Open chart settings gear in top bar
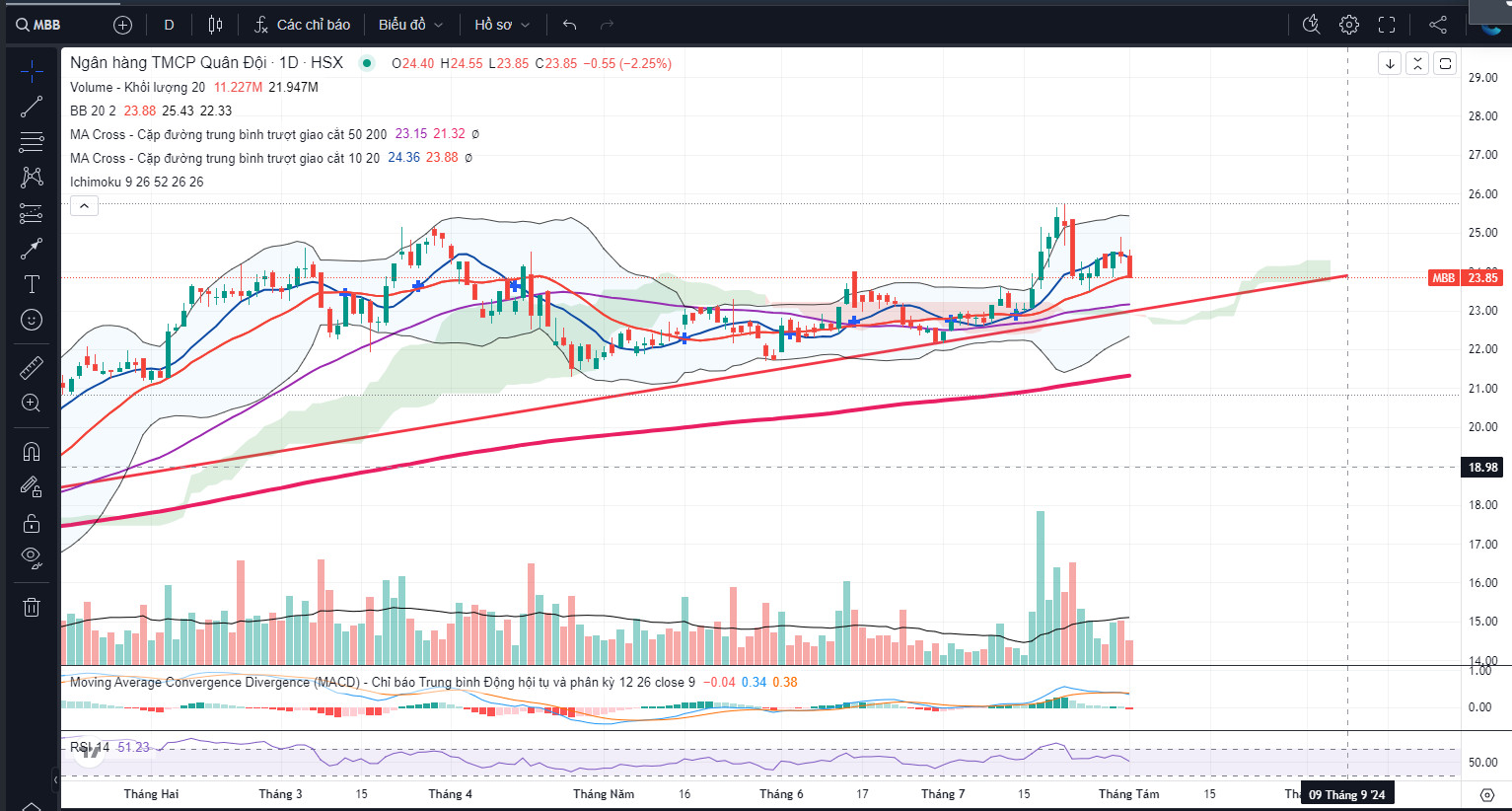Image resolution: width=1512 pixels, height=811 pixels. [1349, 25]
